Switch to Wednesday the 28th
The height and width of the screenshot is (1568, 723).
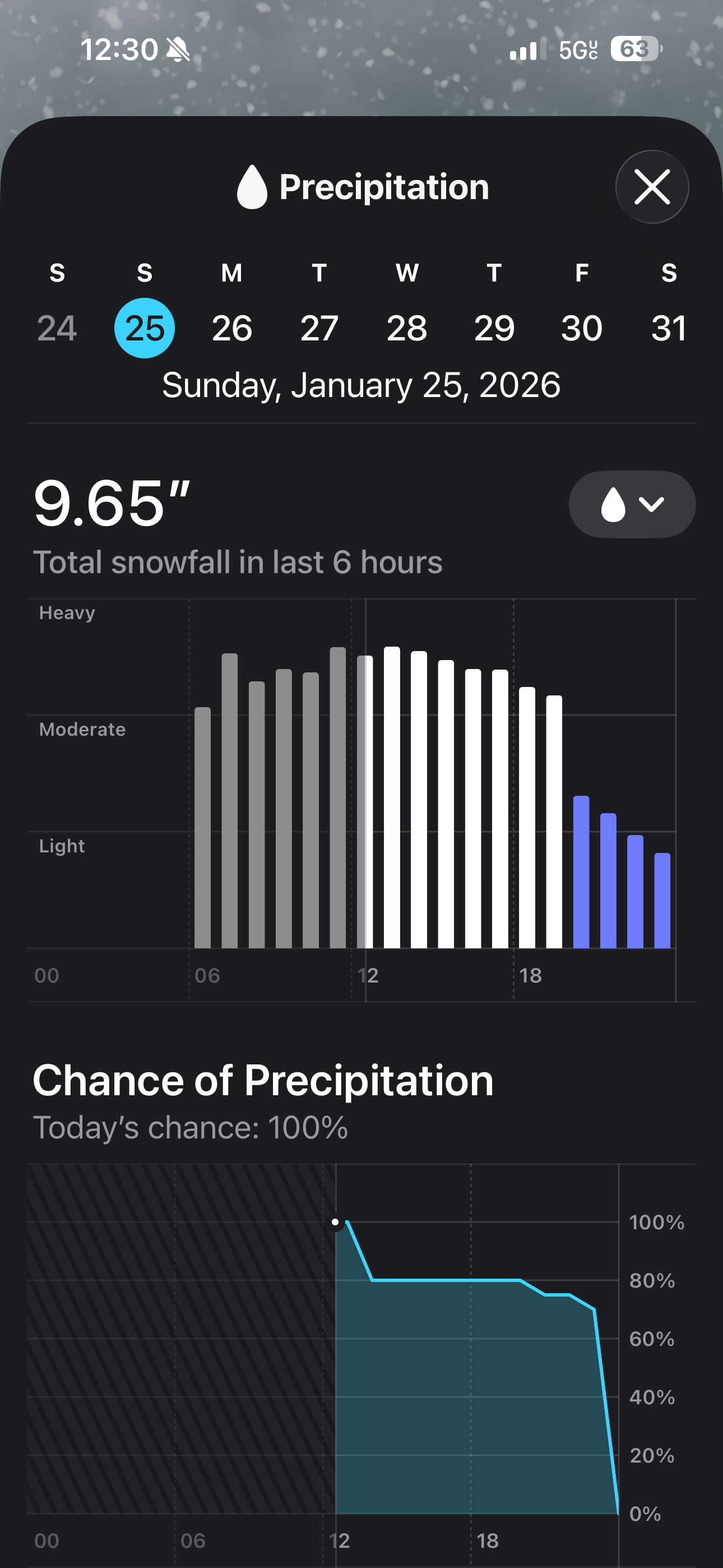coord(407,328)
